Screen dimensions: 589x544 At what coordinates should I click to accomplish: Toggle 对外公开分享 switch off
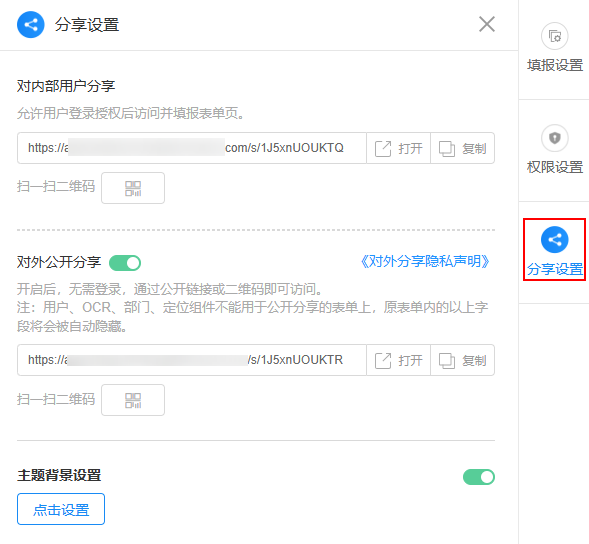[x=125, y=263]
